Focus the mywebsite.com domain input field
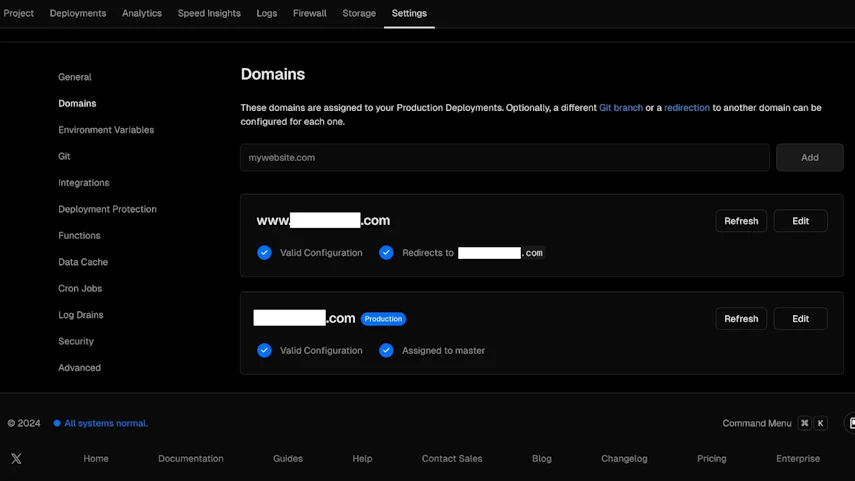Screen dimensions: 855x481 505,158
